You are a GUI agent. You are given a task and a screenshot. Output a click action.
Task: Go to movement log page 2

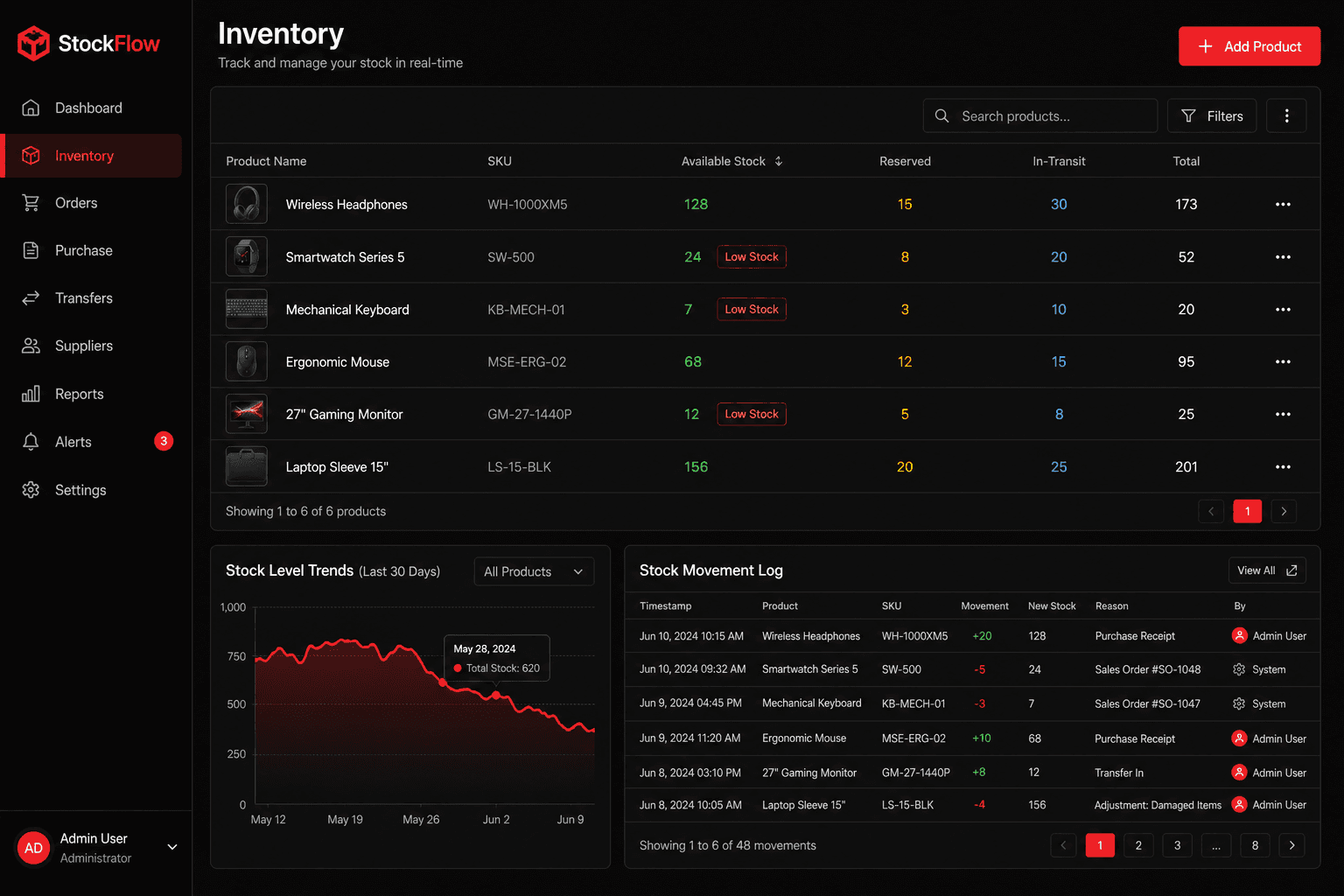pos(1138,845)
